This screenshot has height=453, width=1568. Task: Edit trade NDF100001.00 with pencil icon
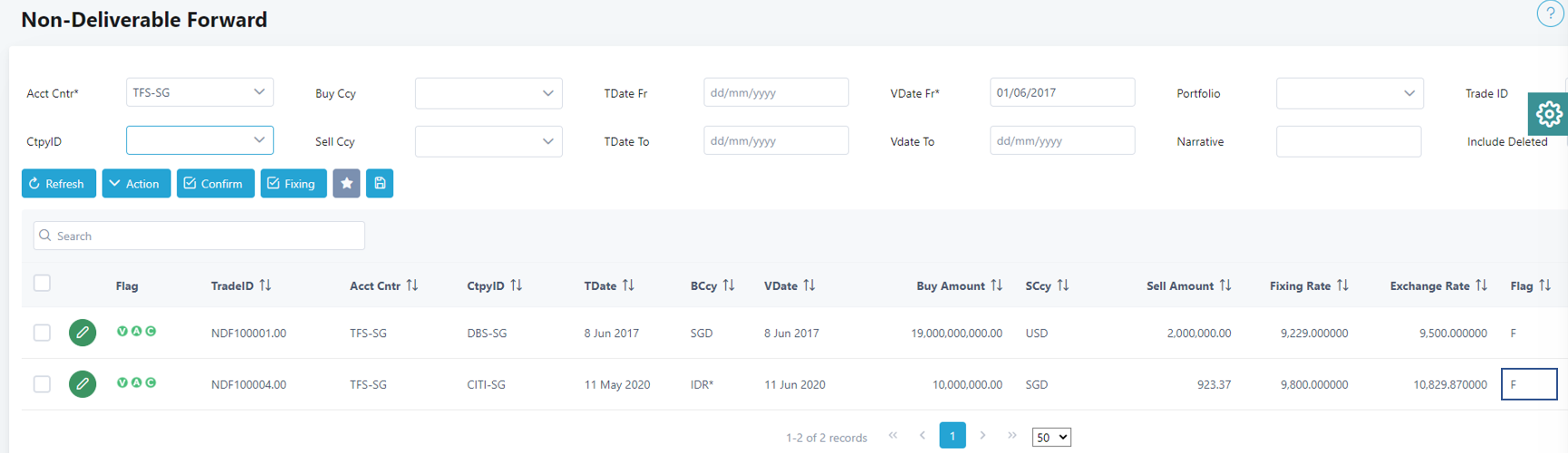pyautogui.click(x=82, y=333)
